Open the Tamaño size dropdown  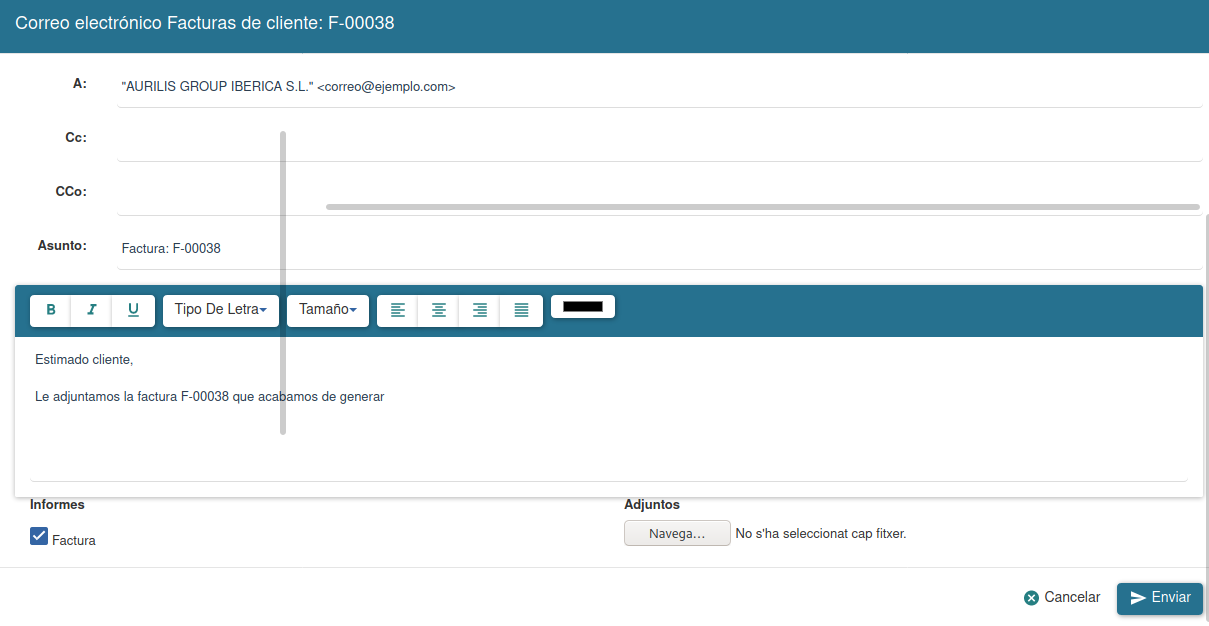pos(327,310)
